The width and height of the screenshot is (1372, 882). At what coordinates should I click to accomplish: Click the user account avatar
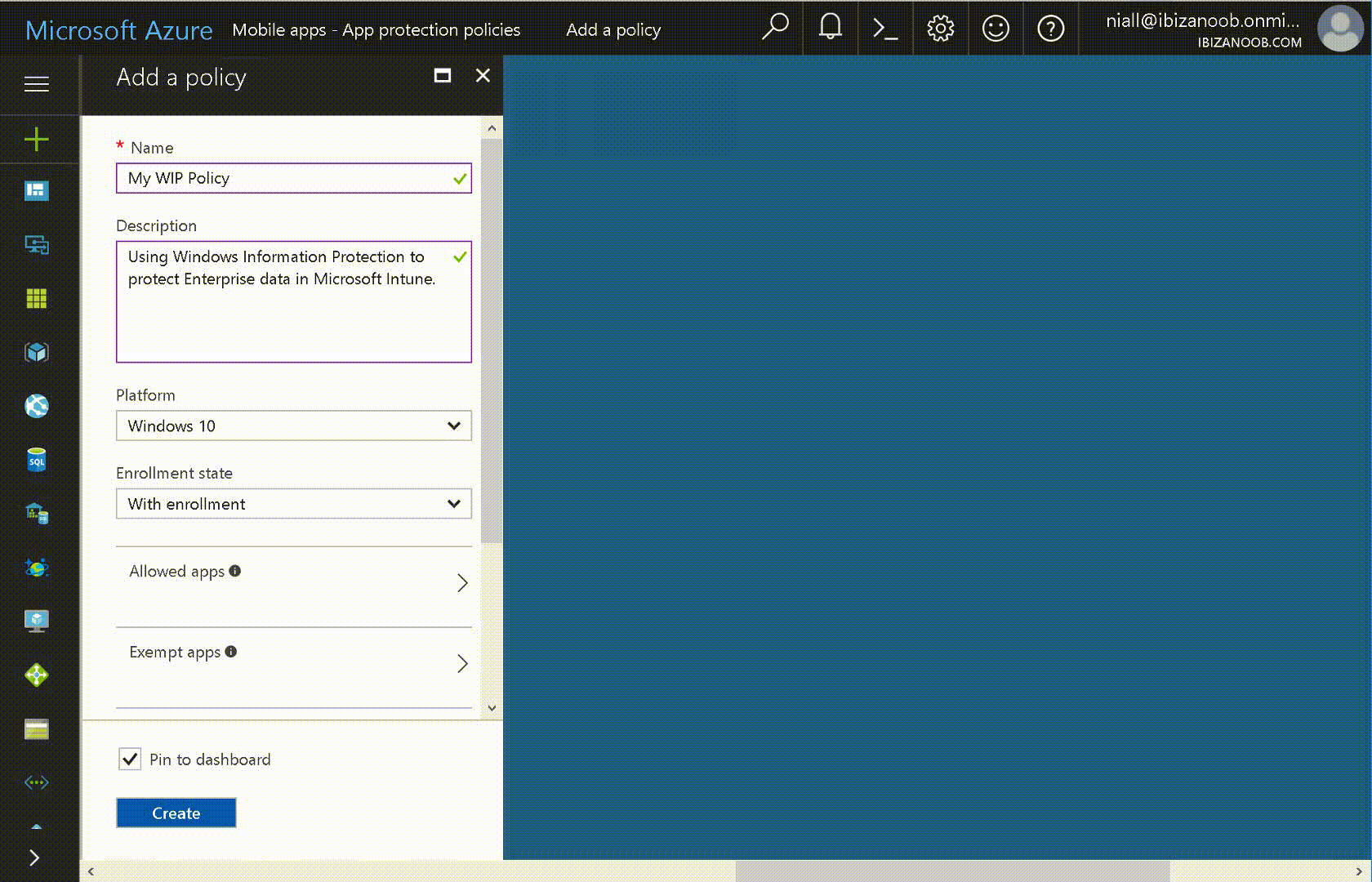click(1340, 29)
